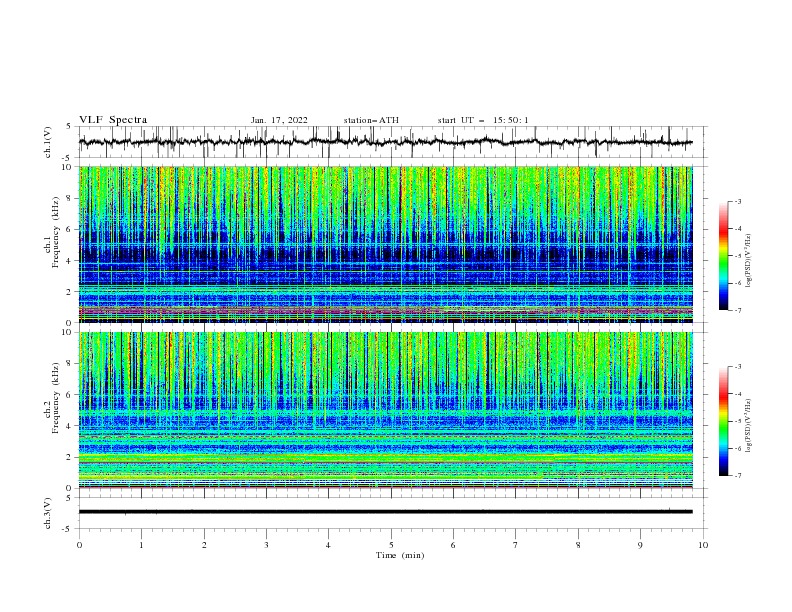Viewport: 792px width, 612px height.
Task: Click the ch.3 flat voltage trace
Action: pos(386,512)
